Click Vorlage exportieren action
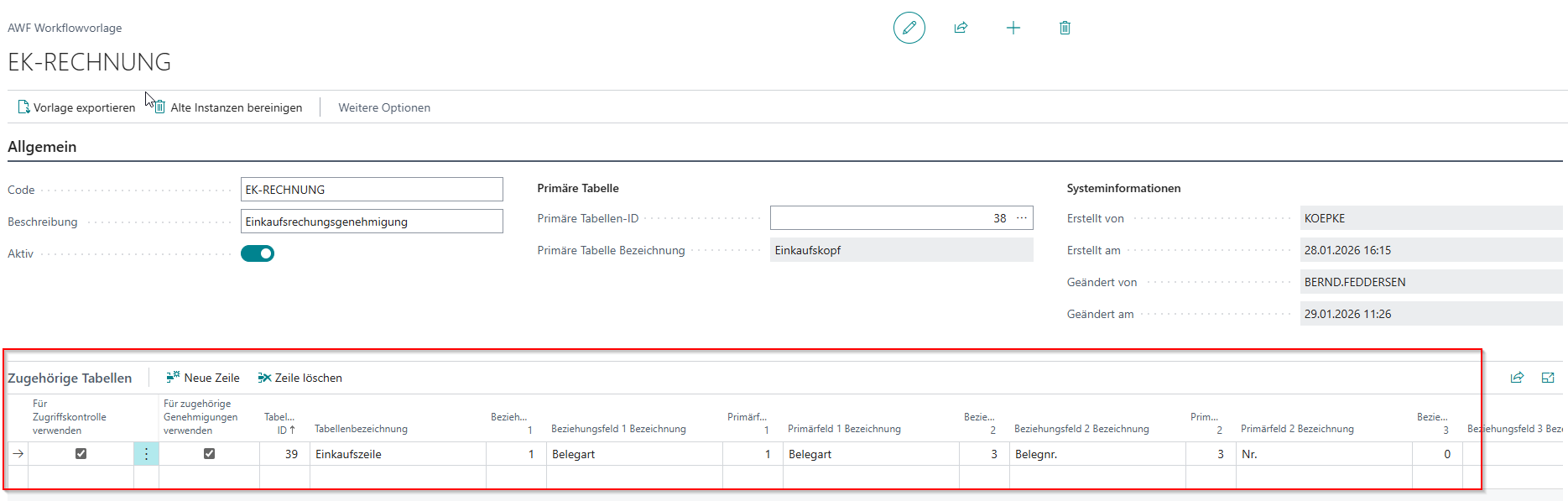 pyautogui.click(x=76, y=107)
